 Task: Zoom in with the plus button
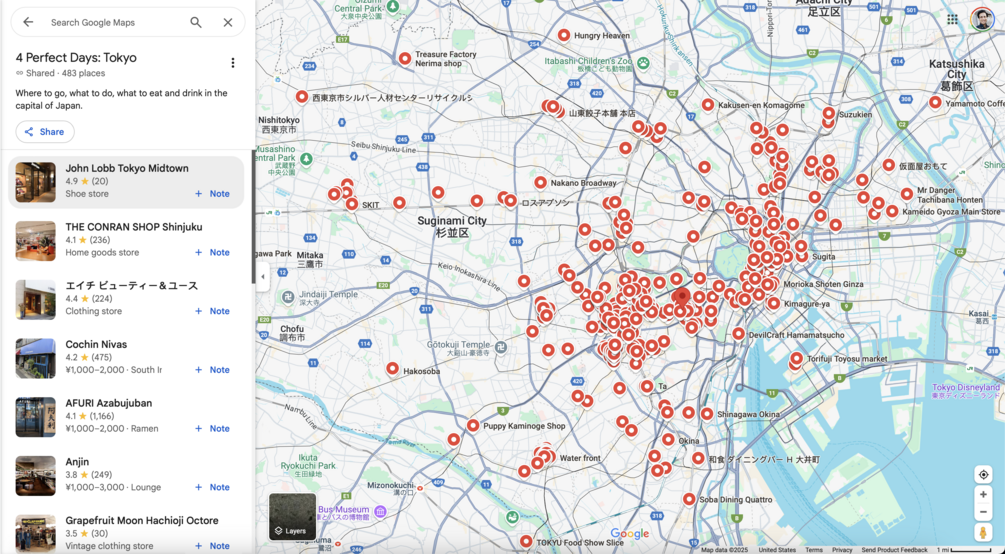tap(983, 494)
